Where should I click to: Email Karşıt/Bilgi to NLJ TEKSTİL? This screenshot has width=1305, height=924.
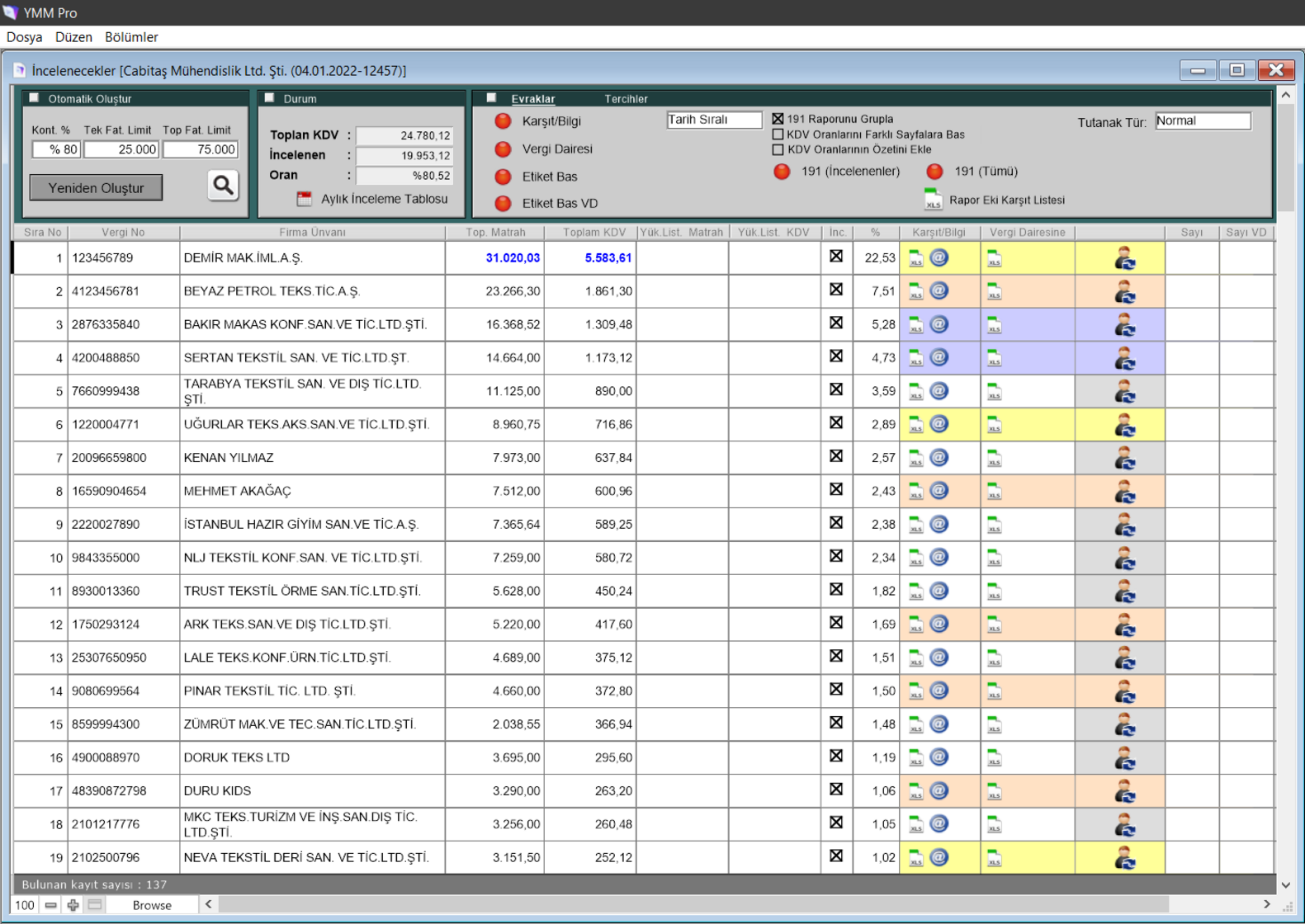click(x=939, y=557)
